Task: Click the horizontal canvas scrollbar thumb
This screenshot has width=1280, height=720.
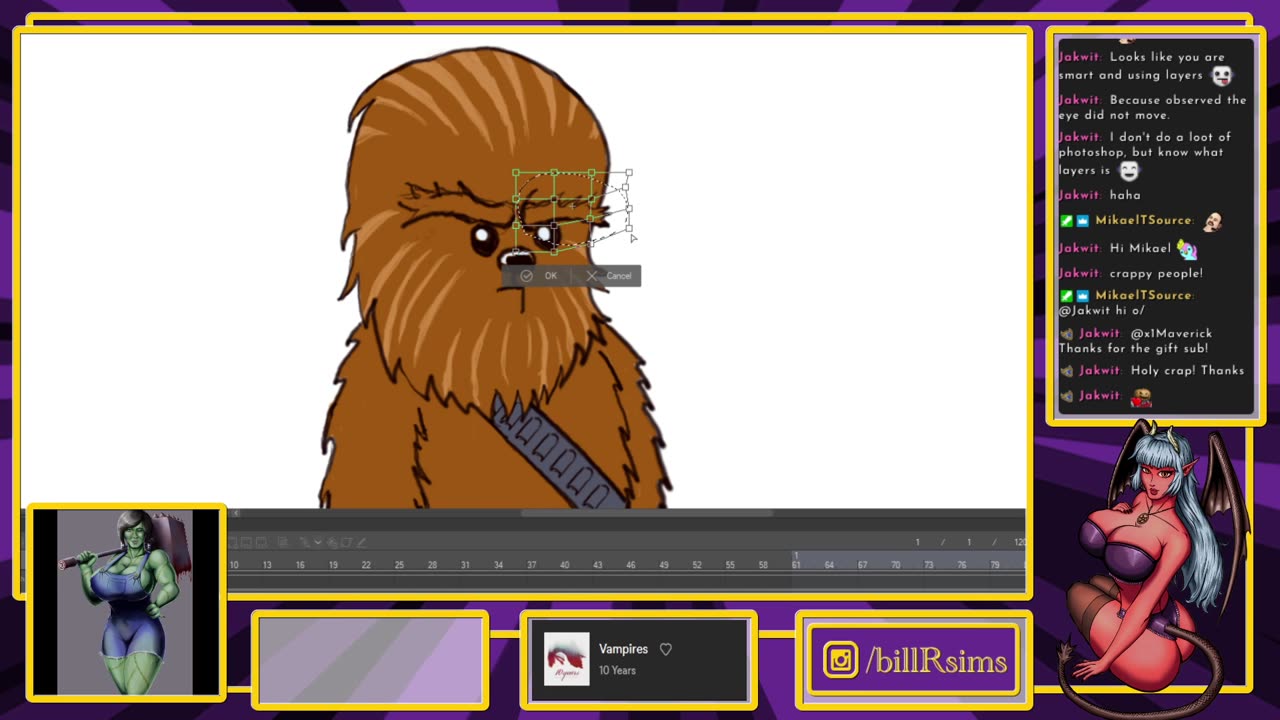Action: (x=647, y=514)
